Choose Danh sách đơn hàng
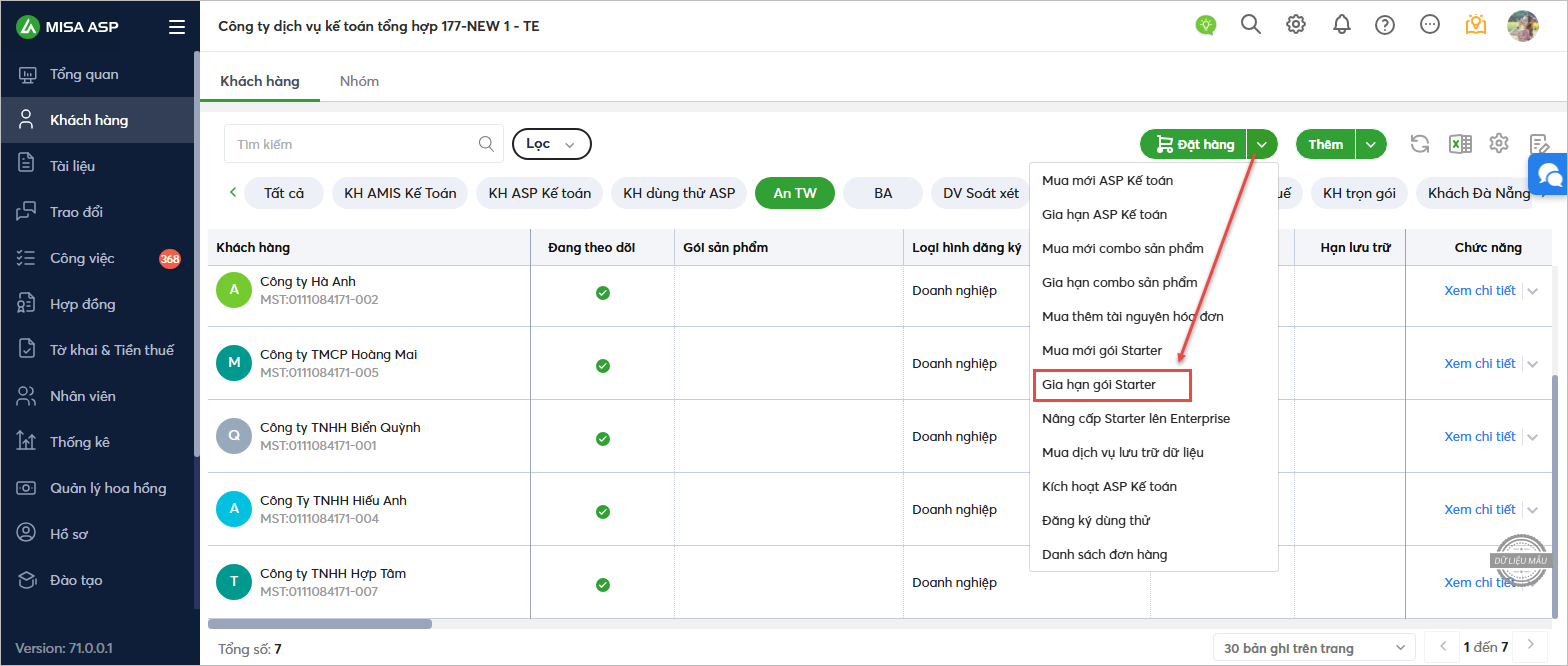Image resolution: width=1568 pixels, height=666 pixels. pyautogui.click(x=1154, y=555)
